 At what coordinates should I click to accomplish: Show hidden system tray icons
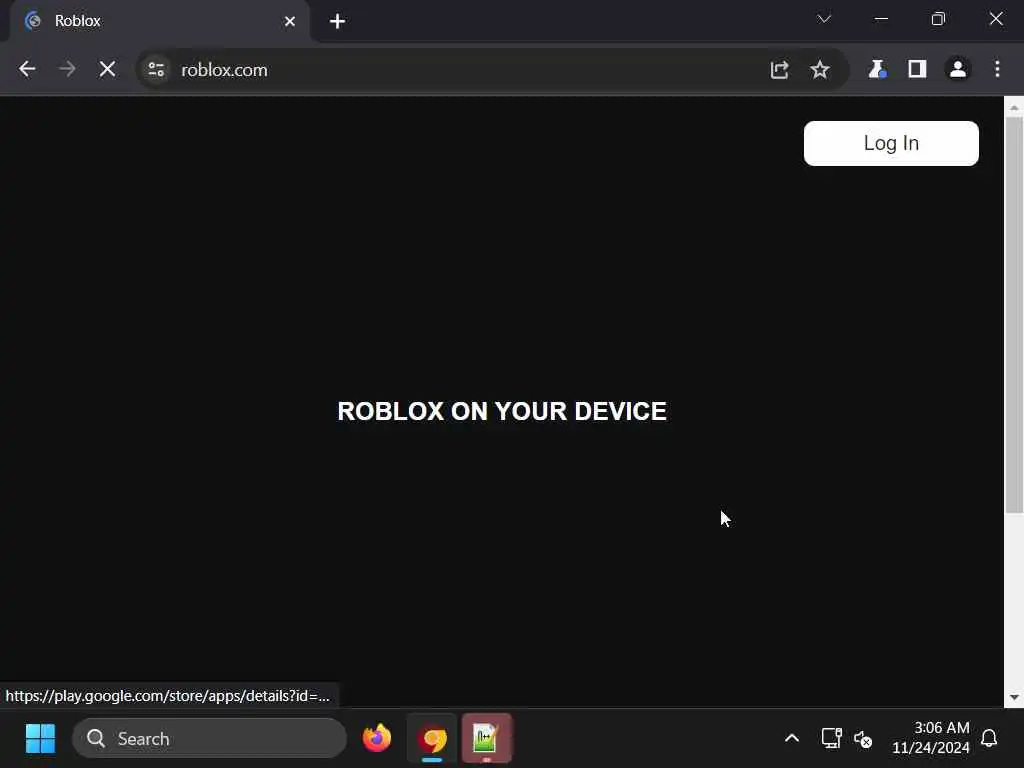point(792,739)
